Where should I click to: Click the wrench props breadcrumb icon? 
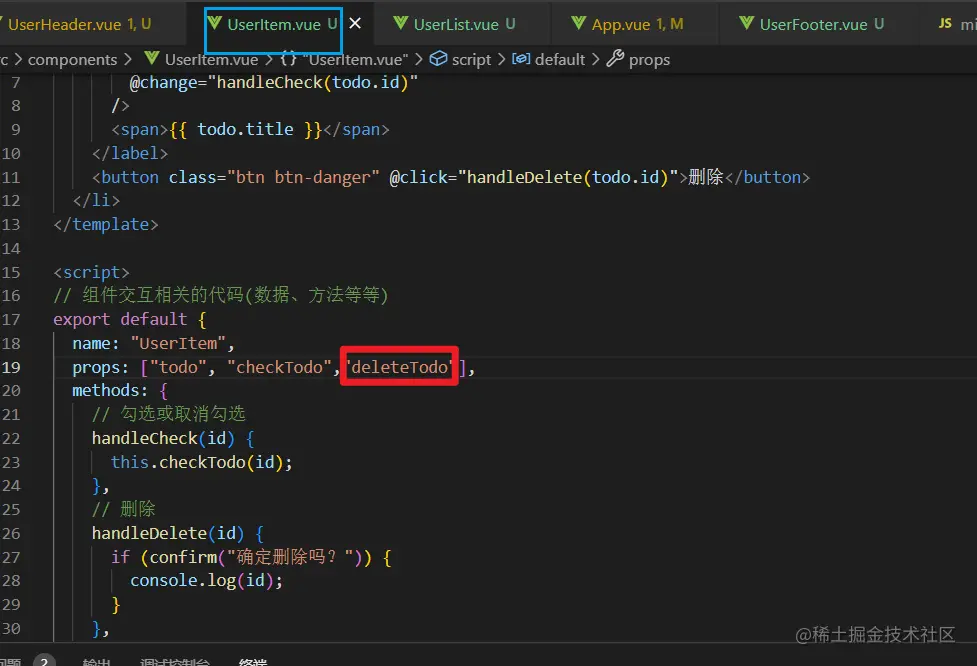(x=615, y=59)
